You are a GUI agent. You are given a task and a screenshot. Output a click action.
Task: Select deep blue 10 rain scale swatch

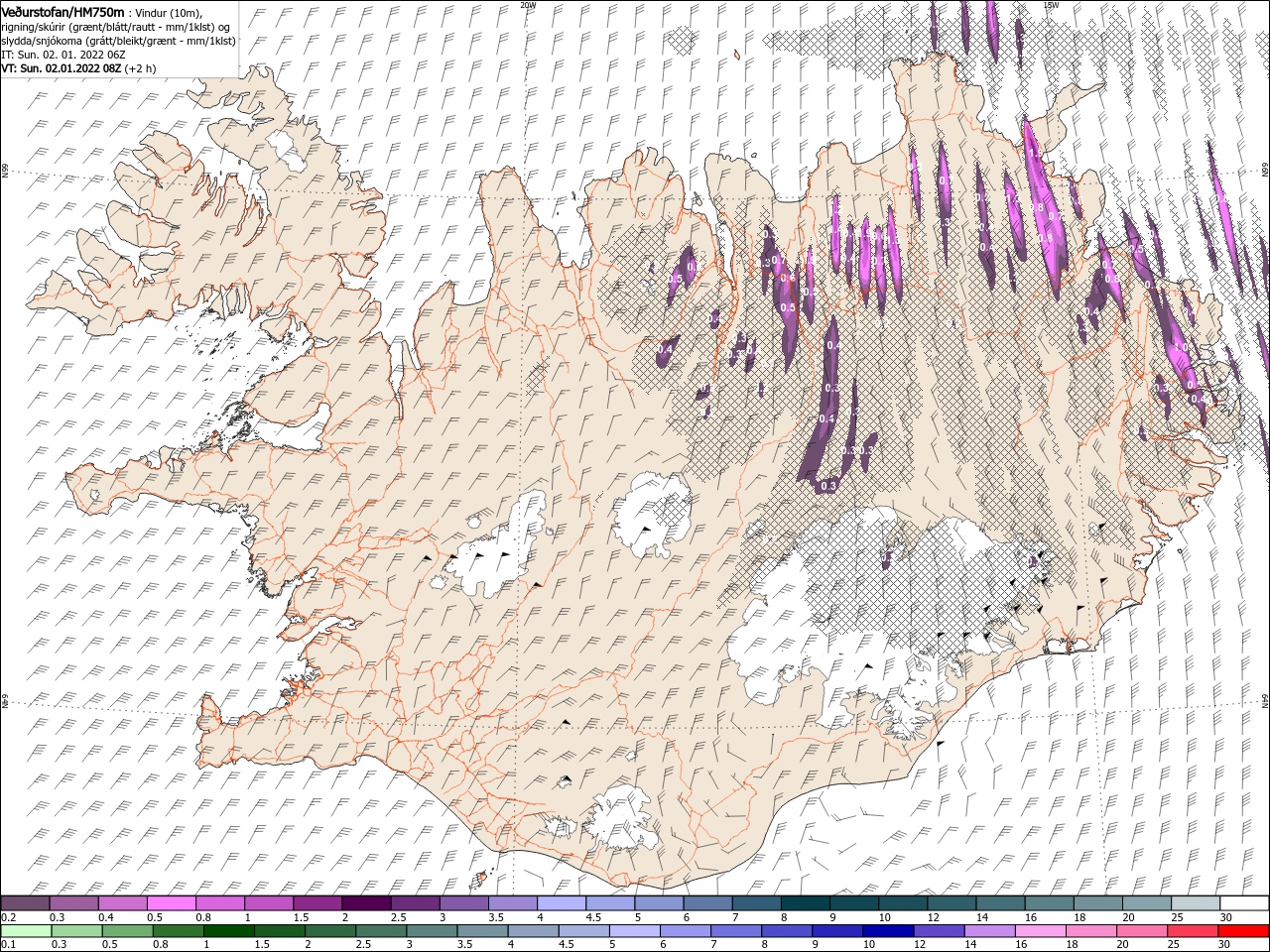(888, 931)
